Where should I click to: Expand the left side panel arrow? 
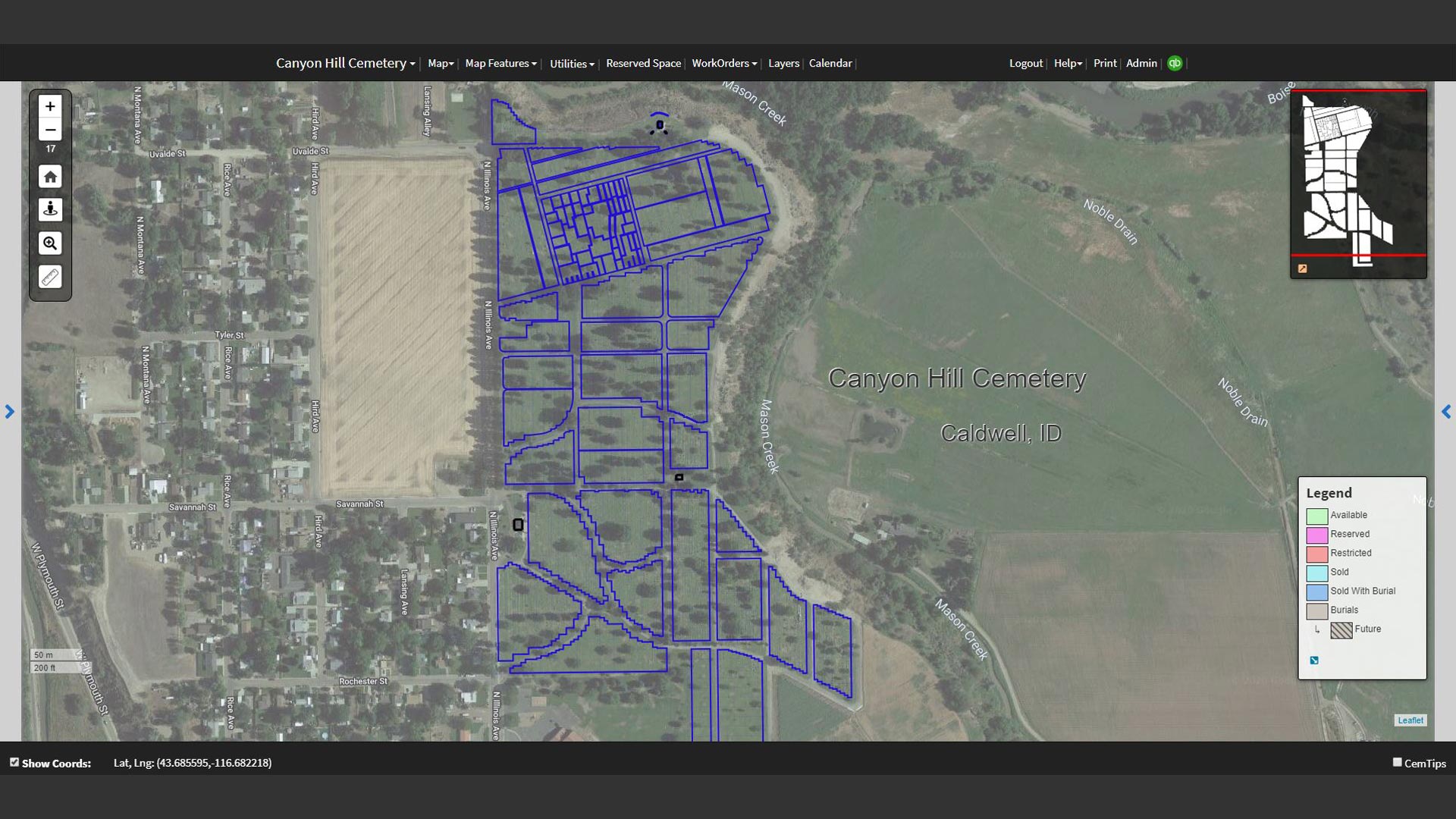(x=9, y=412)
